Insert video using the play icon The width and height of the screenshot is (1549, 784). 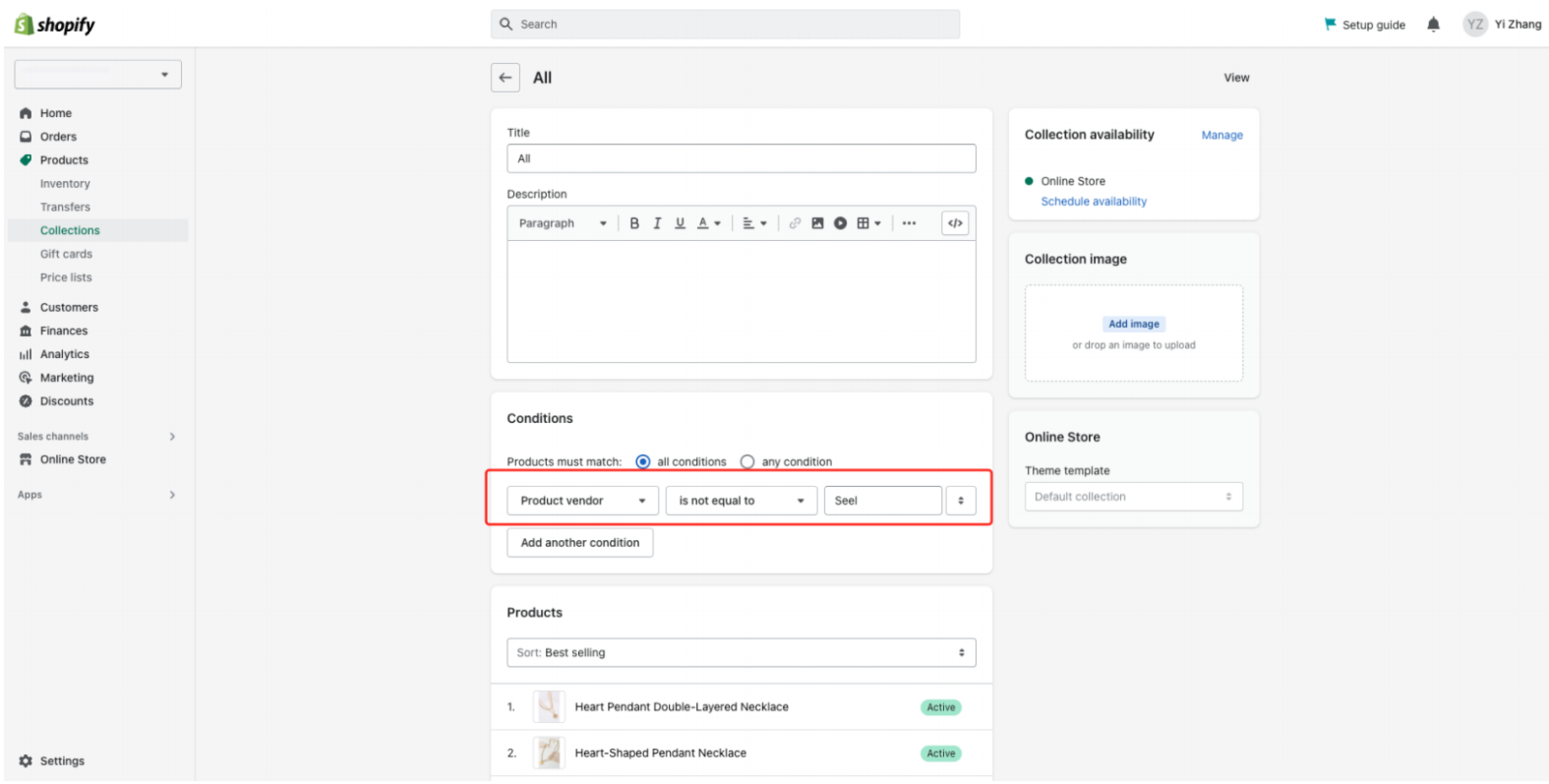click(840, 224)
